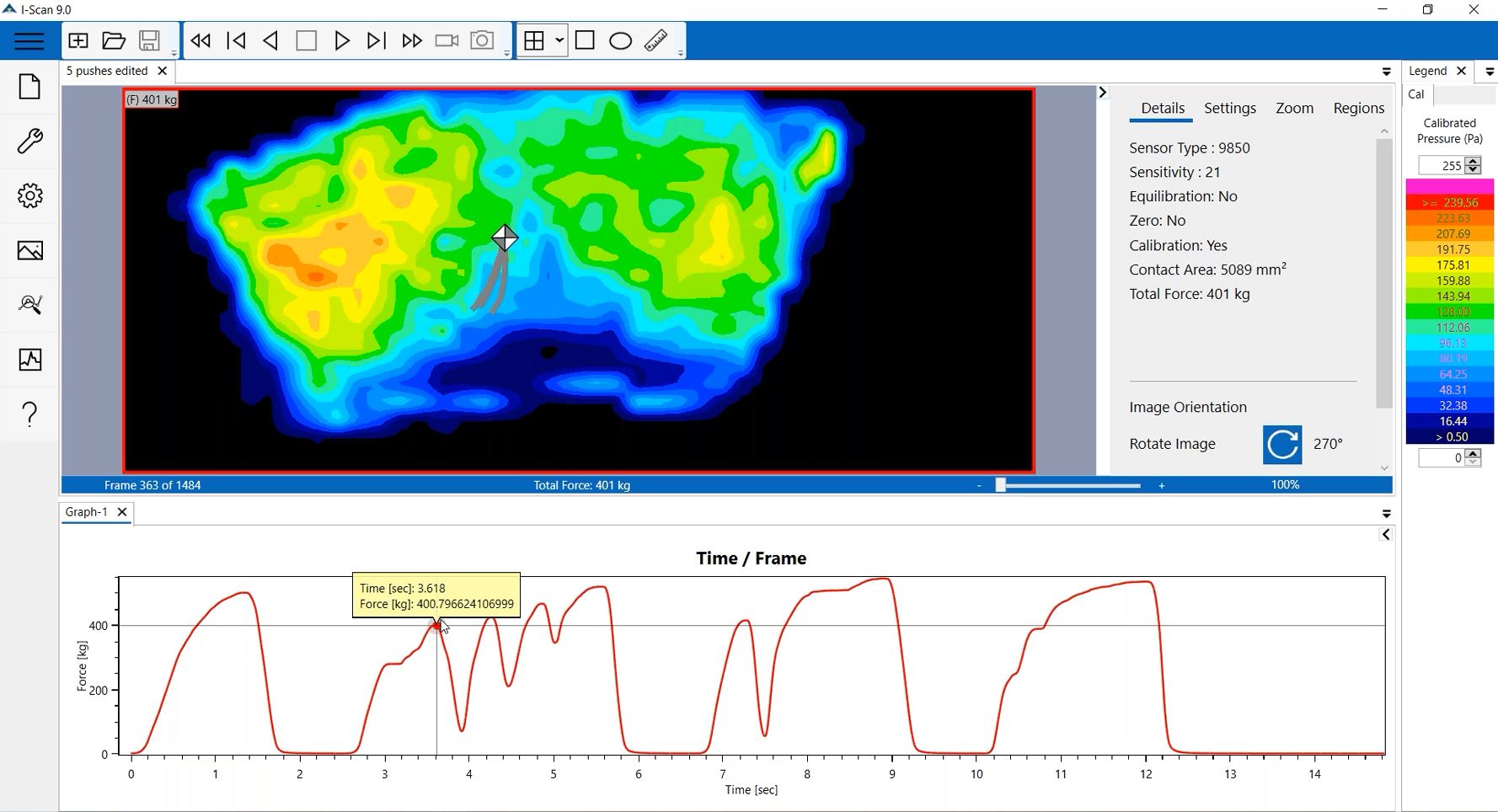This screenshot has height=812, width=1498.
Task: Collapse the details panel chevron
Action: coord(1103,93)
